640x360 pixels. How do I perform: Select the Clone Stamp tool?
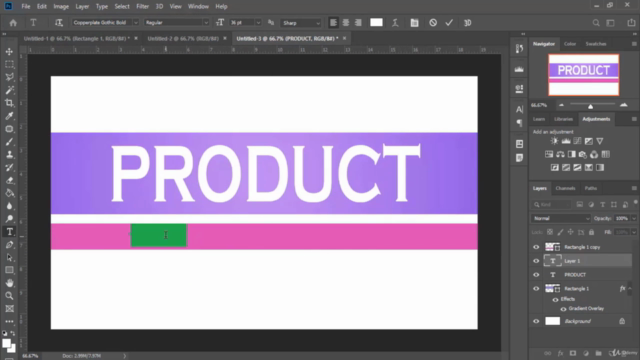[x=9, y=154]
